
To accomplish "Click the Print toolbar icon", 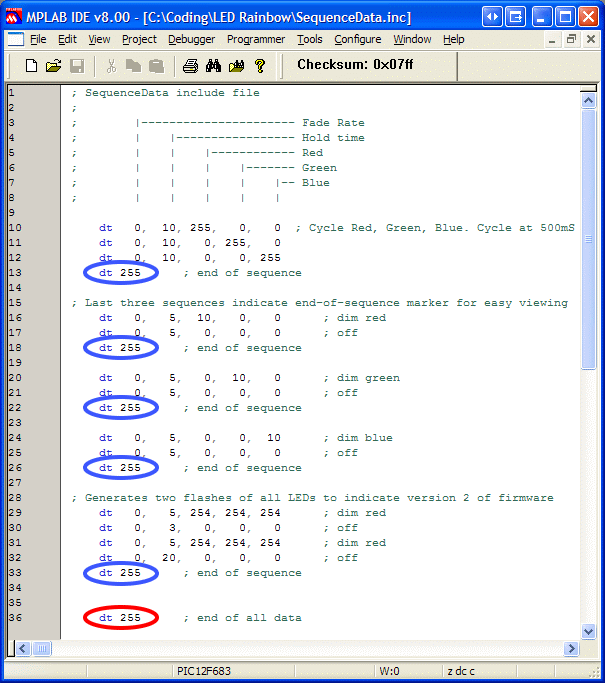I will pyautogui.click(x=190, y=66).
